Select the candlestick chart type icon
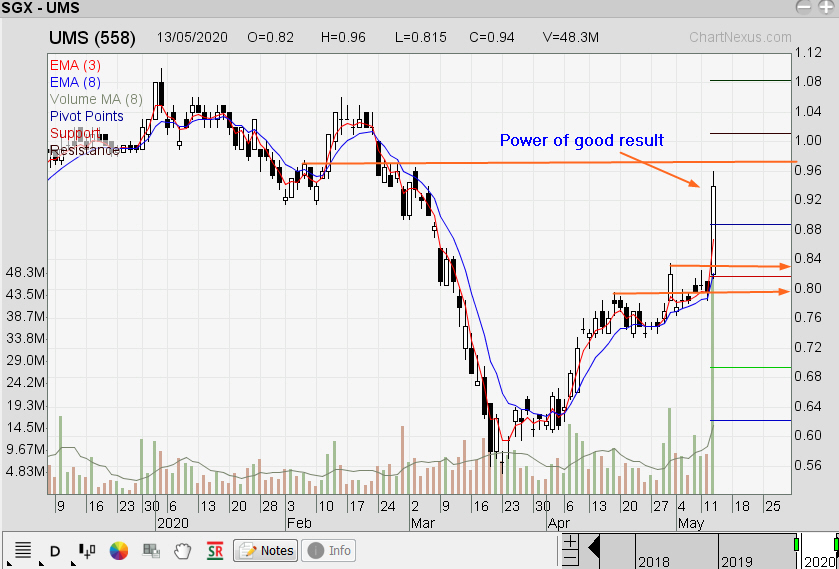Viewport: 839px width, 569px height. [87, 550]
